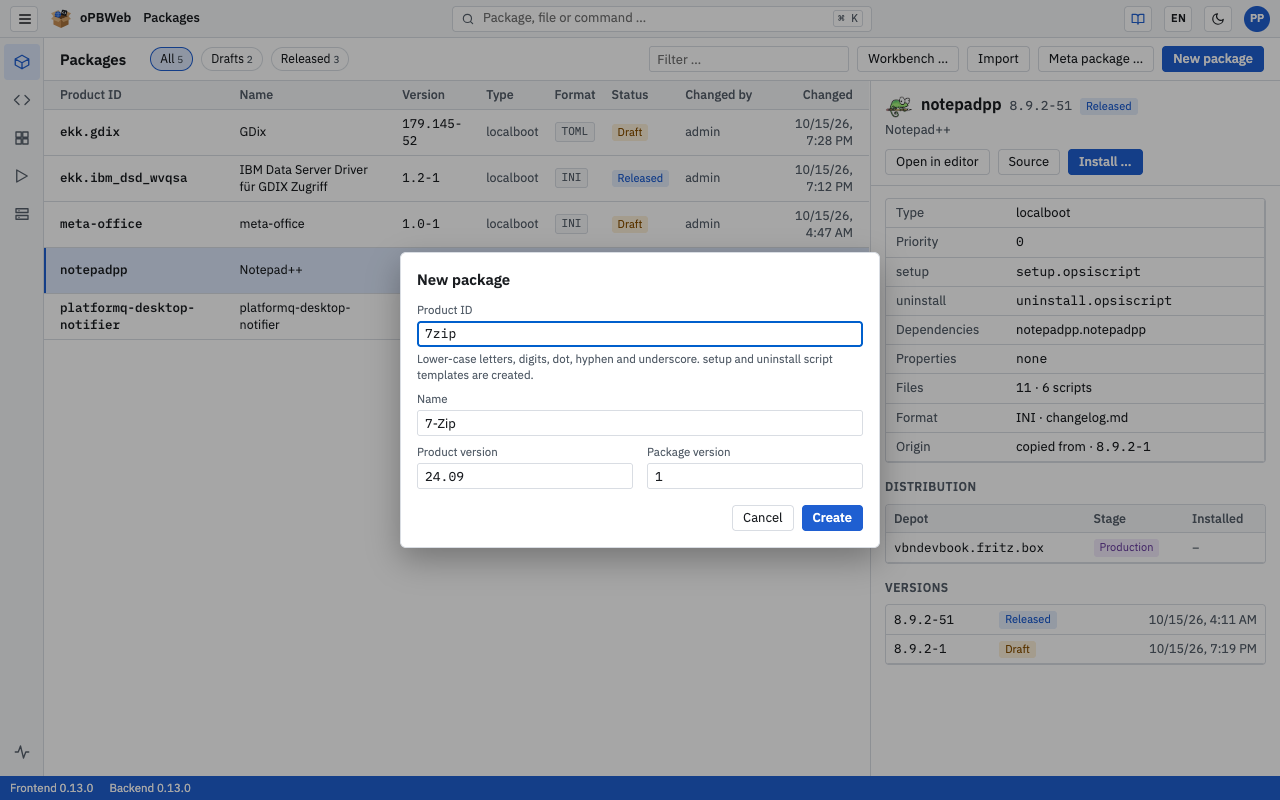Show All packages filter tab
1280x800 pixels.
(172, 59)
